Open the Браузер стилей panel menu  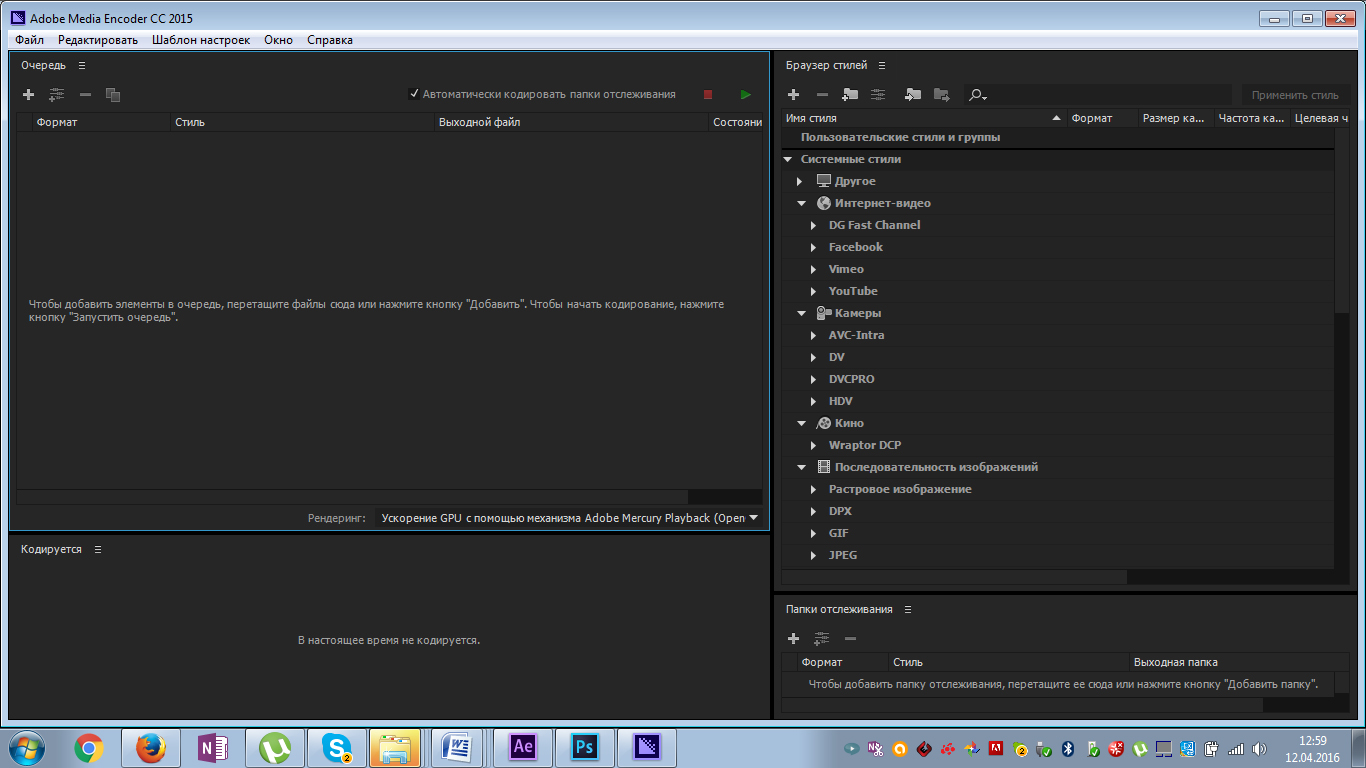click(882, 65)
